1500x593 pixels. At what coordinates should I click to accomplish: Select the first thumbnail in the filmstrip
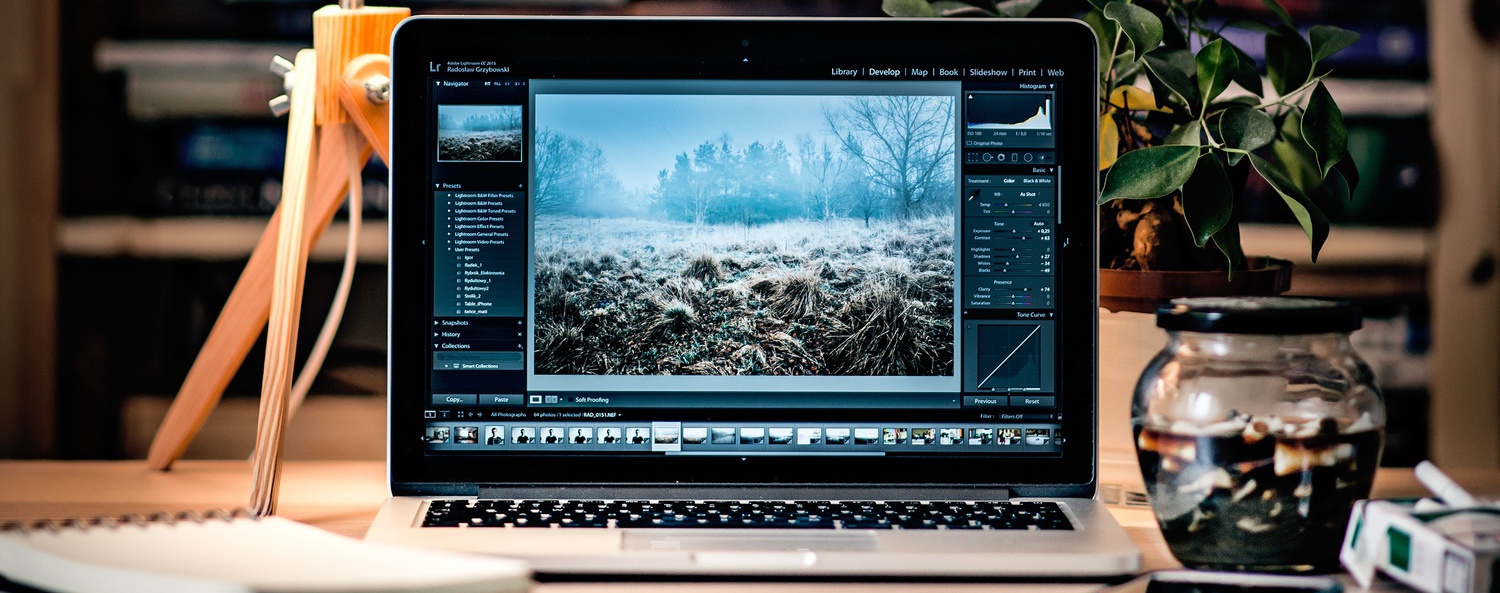[438, 435]
